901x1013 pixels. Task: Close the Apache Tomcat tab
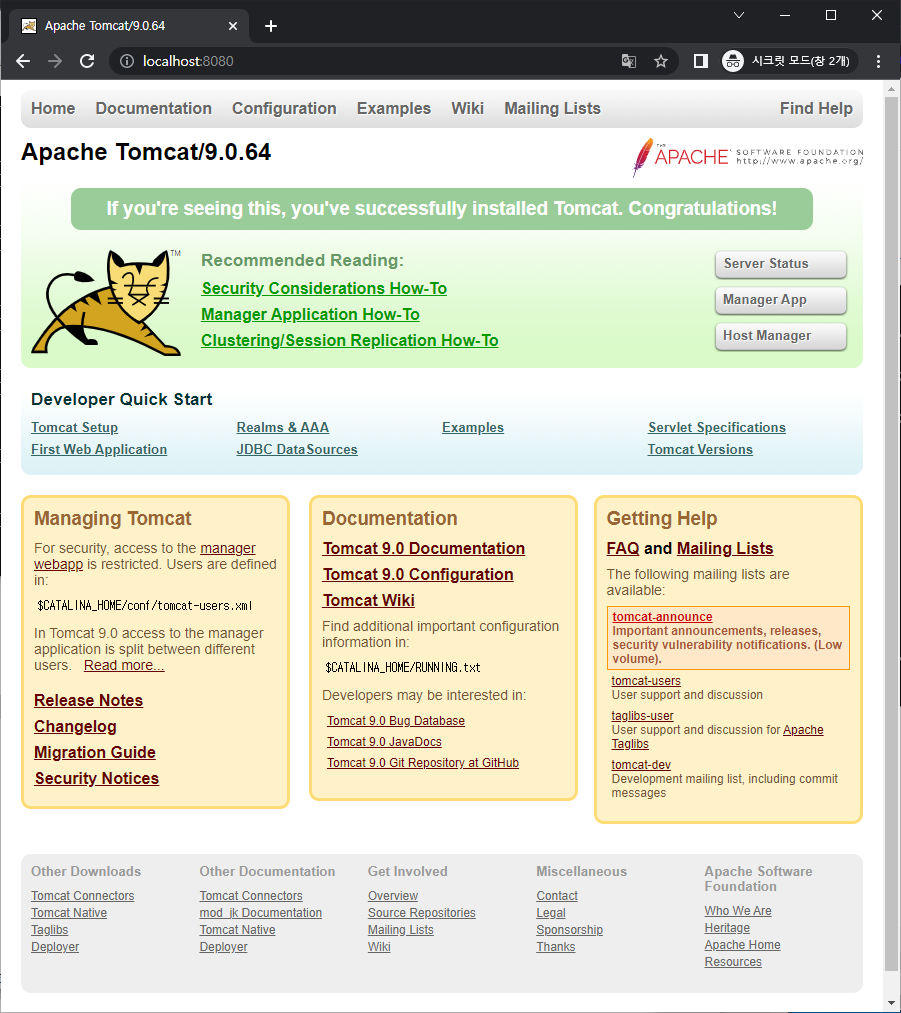click(x=233, y=26)
